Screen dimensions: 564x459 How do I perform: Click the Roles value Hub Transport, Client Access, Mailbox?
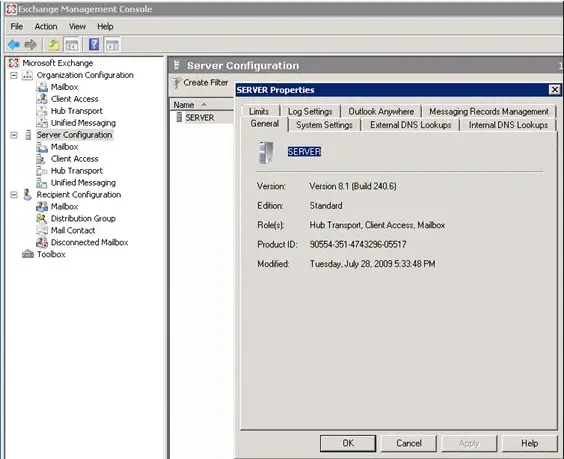[377, 225]
